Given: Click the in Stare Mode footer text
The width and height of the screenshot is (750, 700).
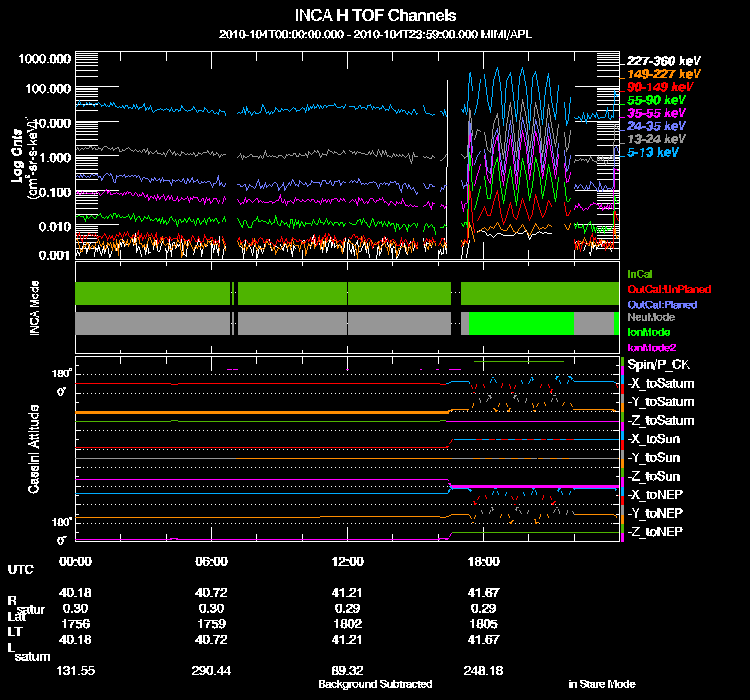Looking at the screenshot, I should click(602, 685).
